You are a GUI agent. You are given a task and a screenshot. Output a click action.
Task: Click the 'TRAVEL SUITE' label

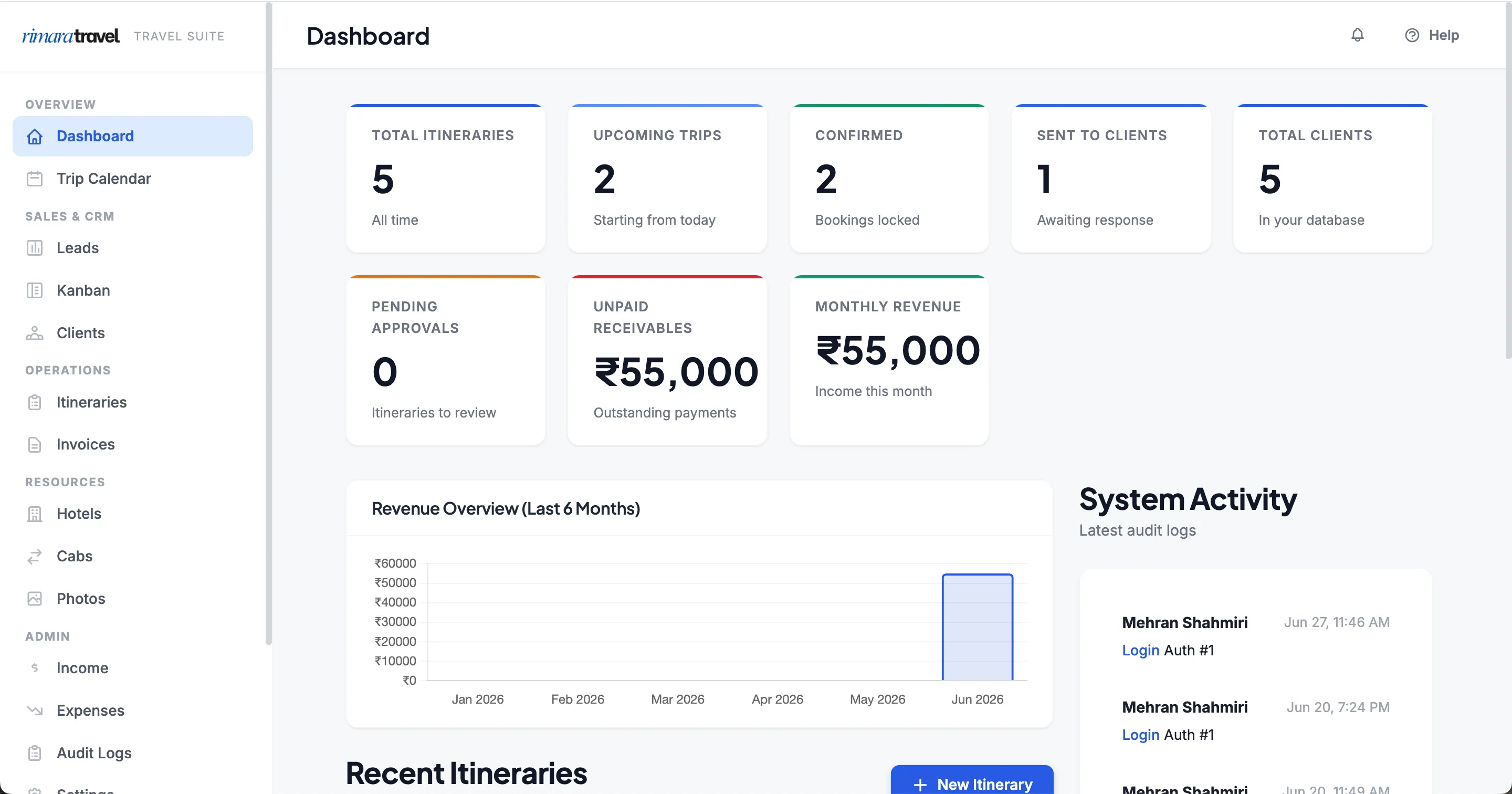coord(179,36)
